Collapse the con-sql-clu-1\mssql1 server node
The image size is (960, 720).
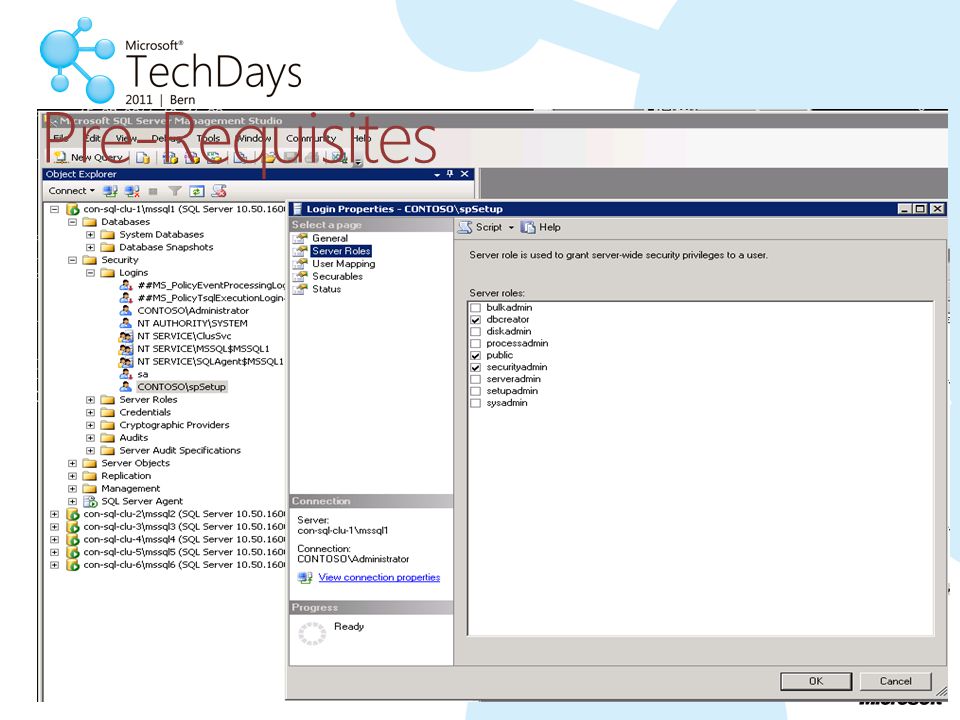[54, 209]
